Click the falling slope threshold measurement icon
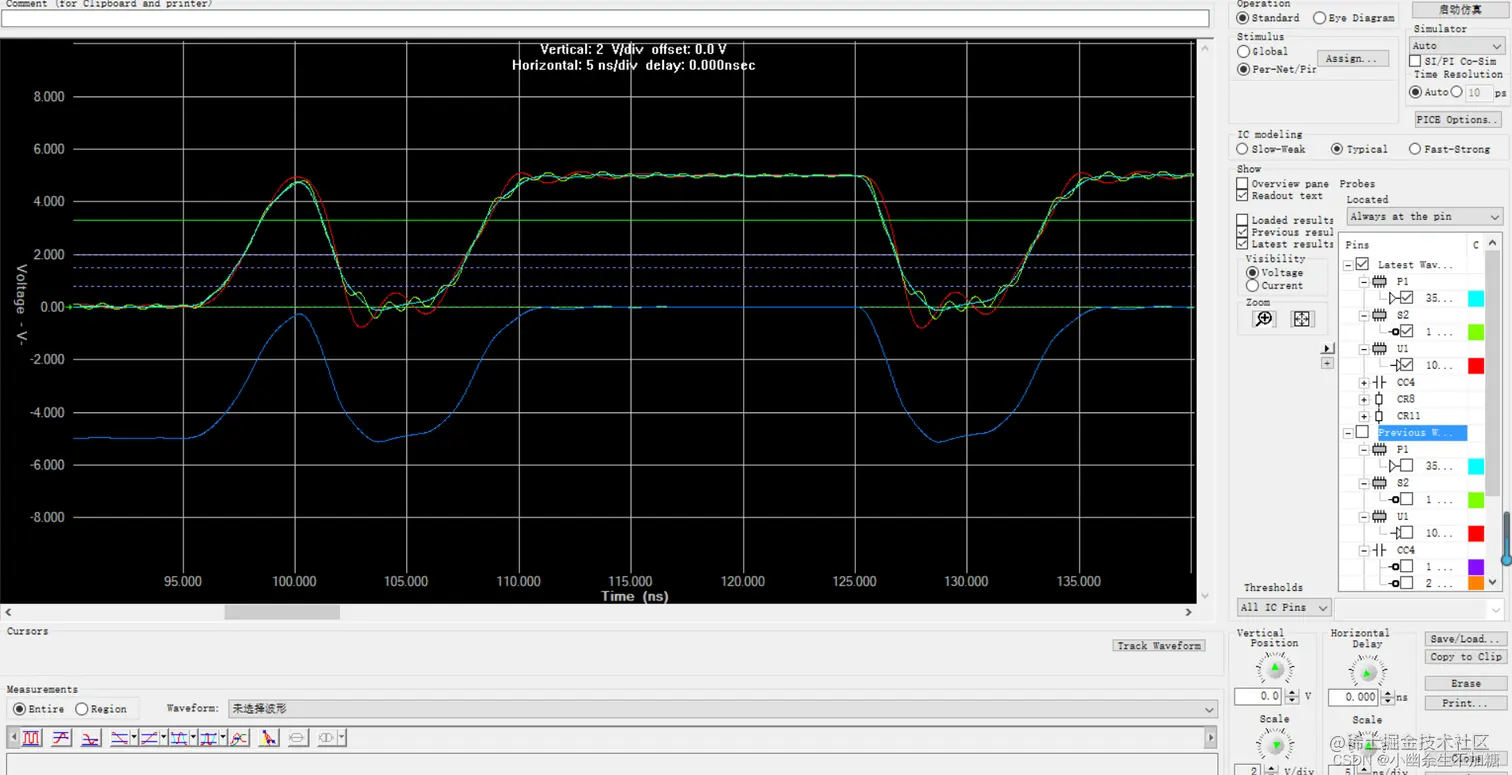The image size is (1512, 775). [120, 738]
